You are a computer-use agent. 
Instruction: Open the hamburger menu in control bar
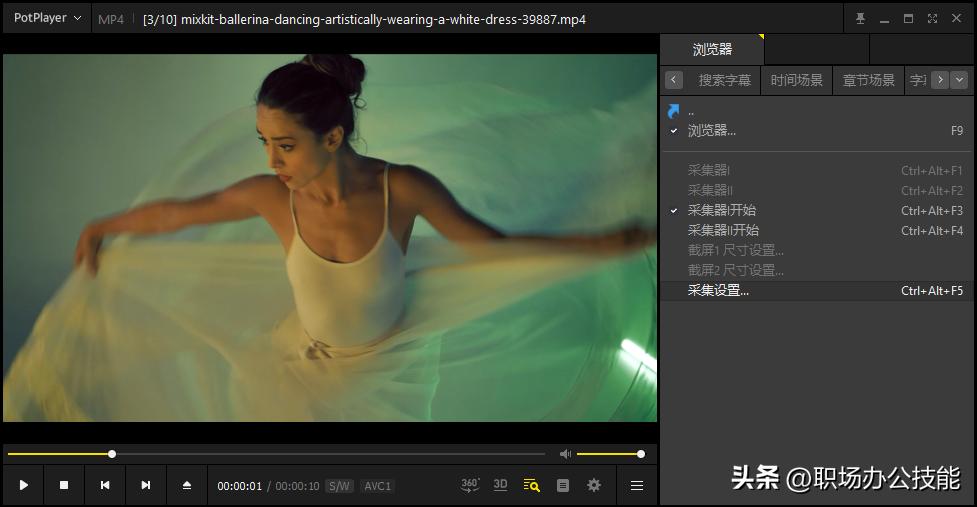click(637, 485)
